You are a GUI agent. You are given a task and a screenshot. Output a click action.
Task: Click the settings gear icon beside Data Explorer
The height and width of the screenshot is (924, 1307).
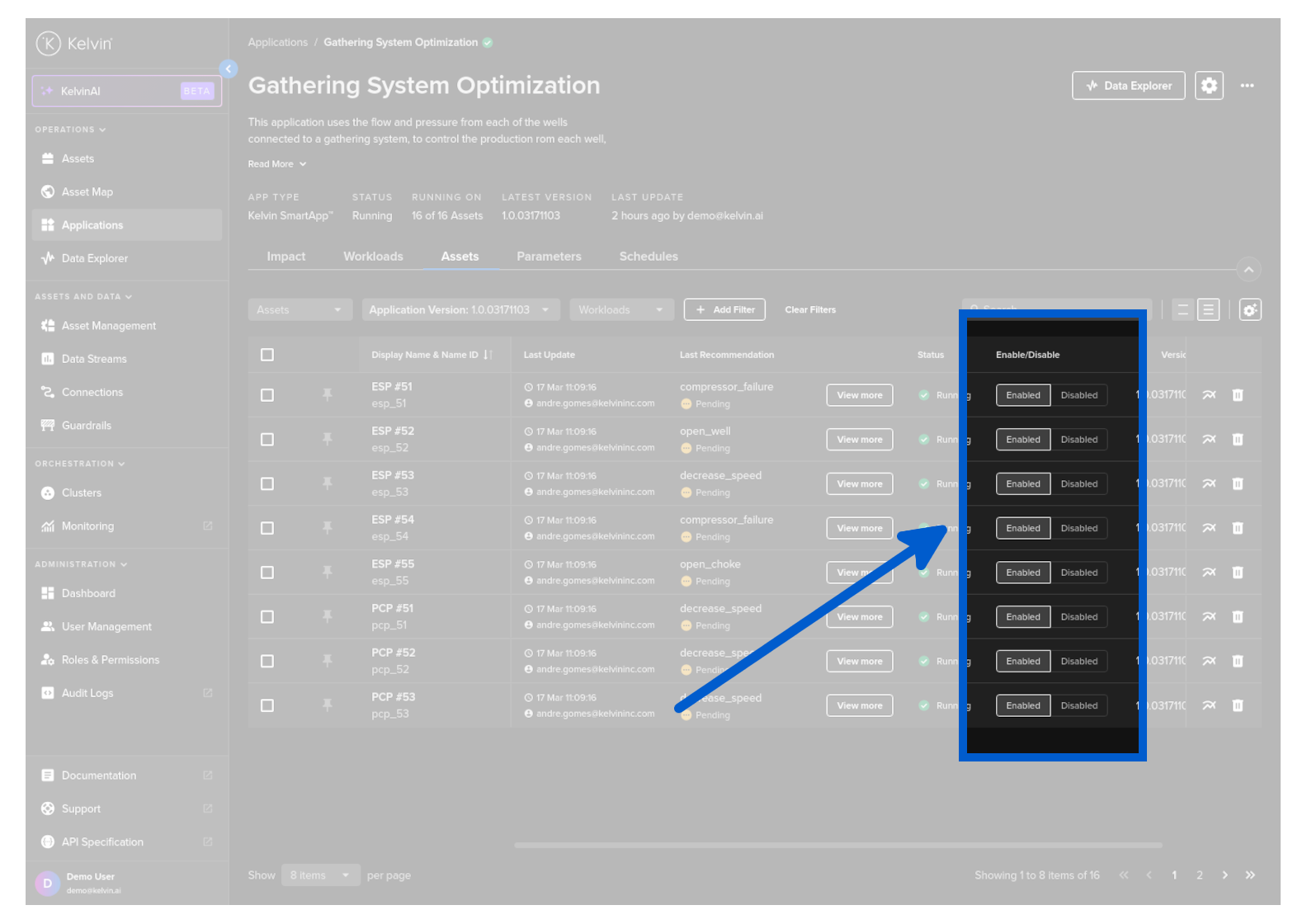coord(1208,86)
